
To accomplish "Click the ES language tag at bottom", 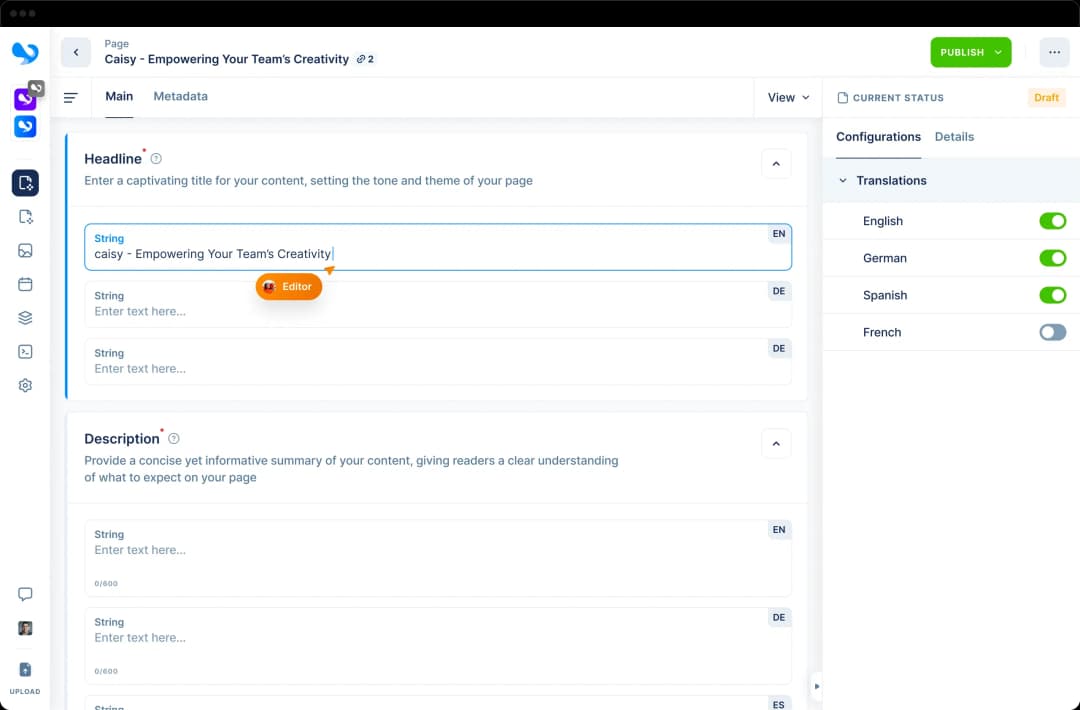I will pos(778,704).
